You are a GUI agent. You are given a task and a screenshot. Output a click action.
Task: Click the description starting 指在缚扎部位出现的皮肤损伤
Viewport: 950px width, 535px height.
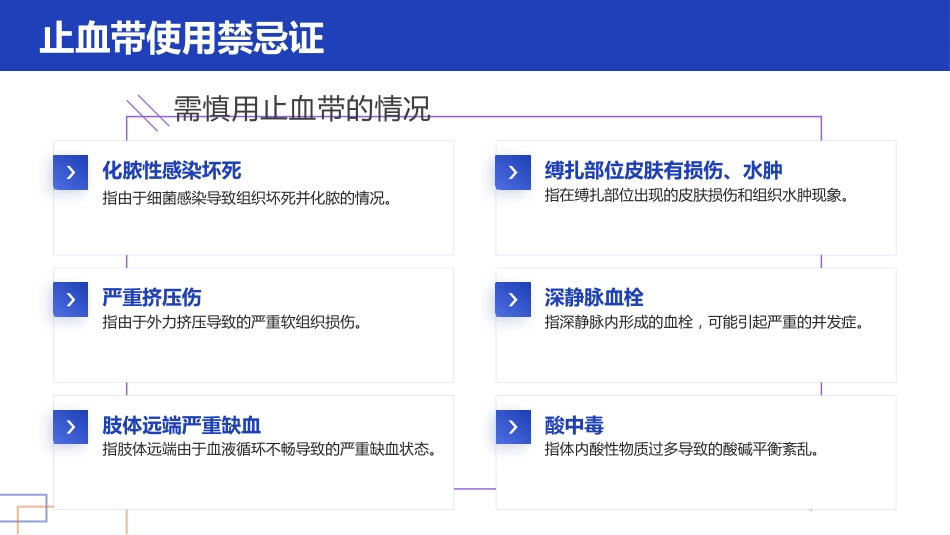click(x=697, y=195)
